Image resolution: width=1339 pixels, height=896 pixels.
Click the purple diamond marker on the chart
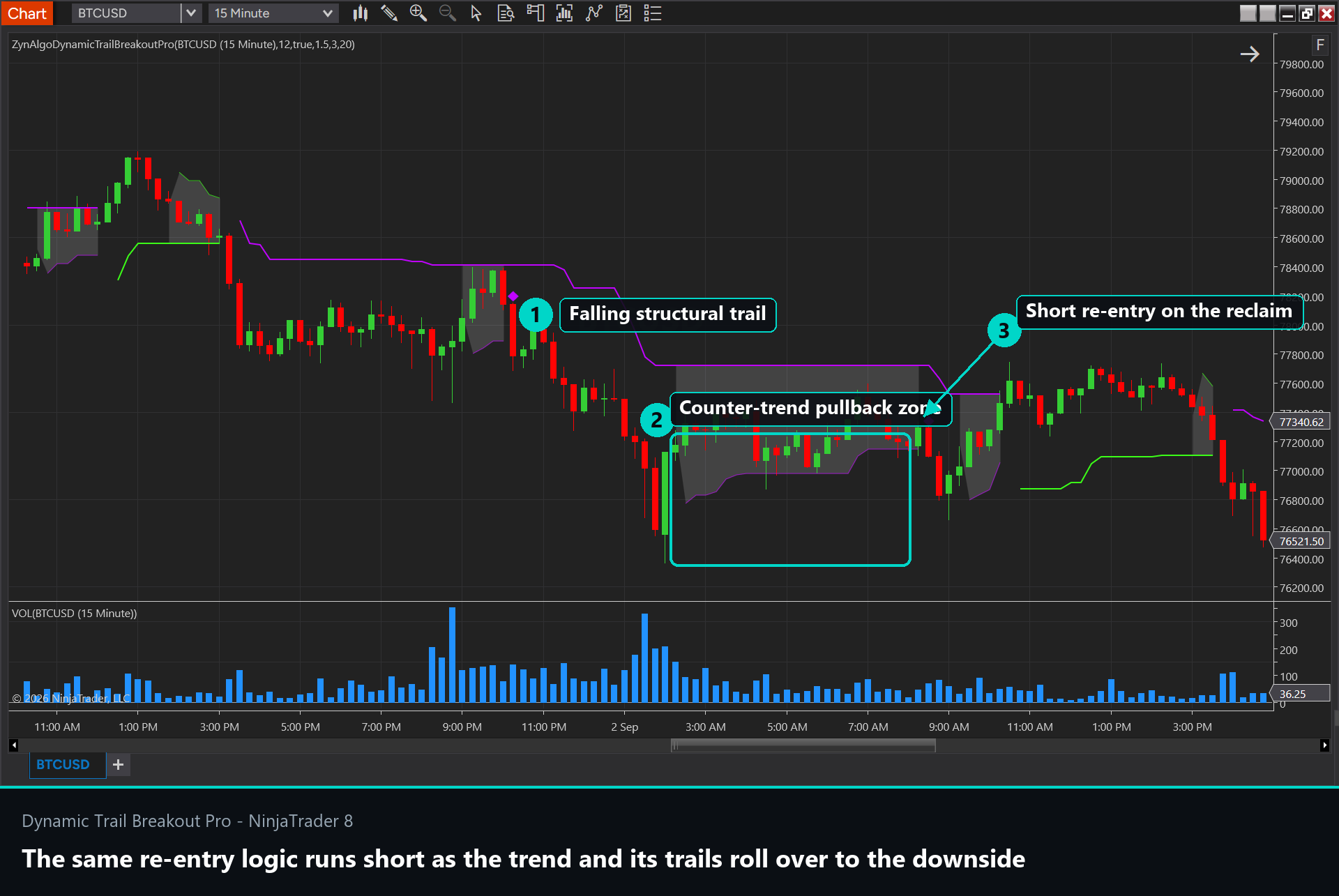(513, 296)
